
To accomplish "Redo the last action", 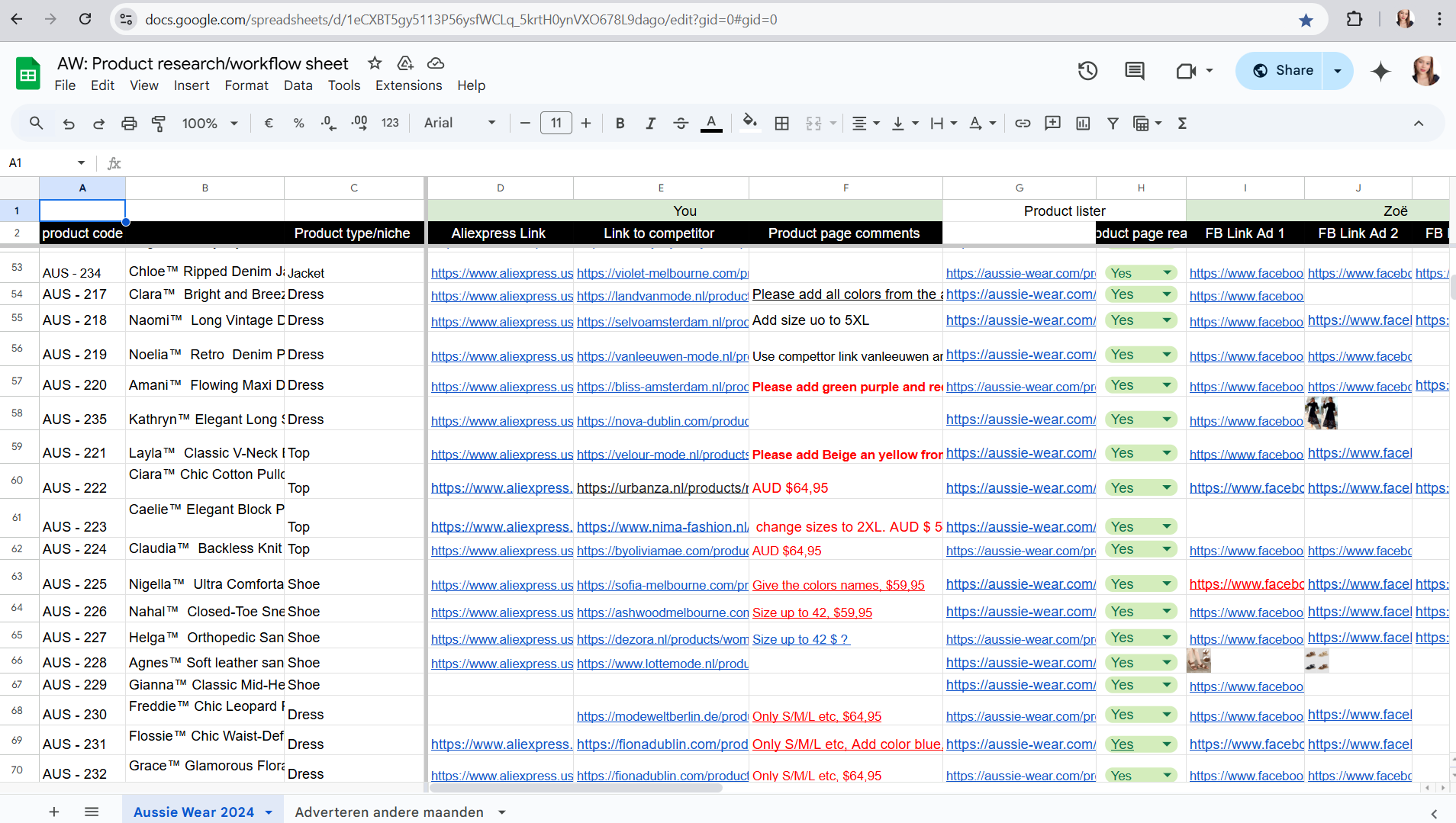I will [x=98, y=123].
